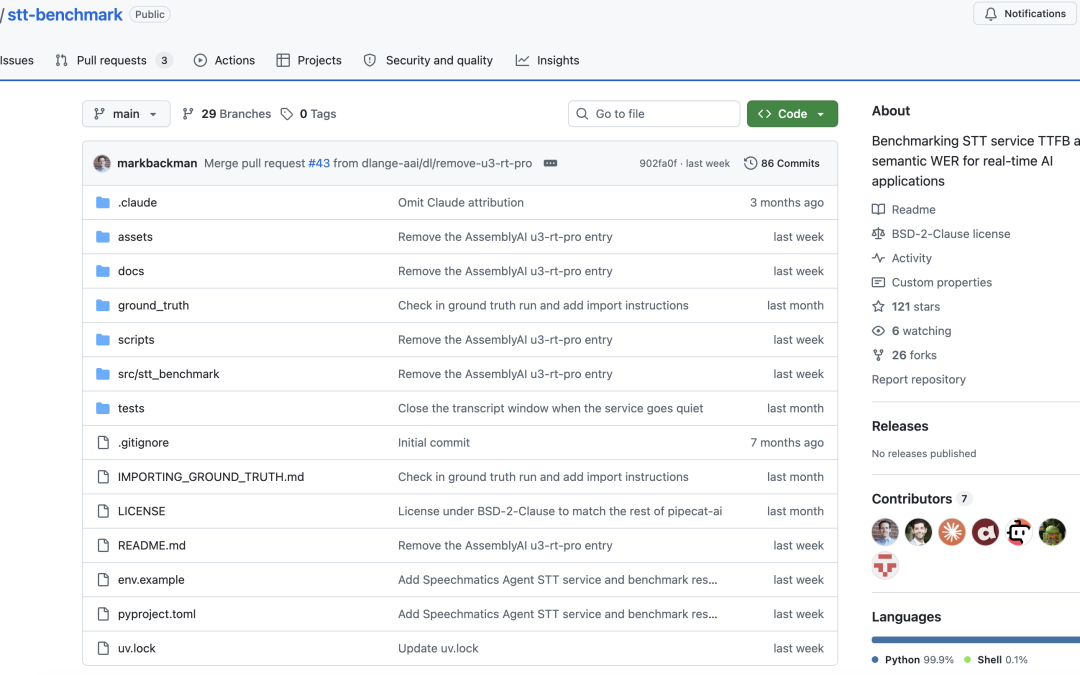Viewport: 1080px width, 675px height.
Task: Open the Activity link
Action: (902, 258)
